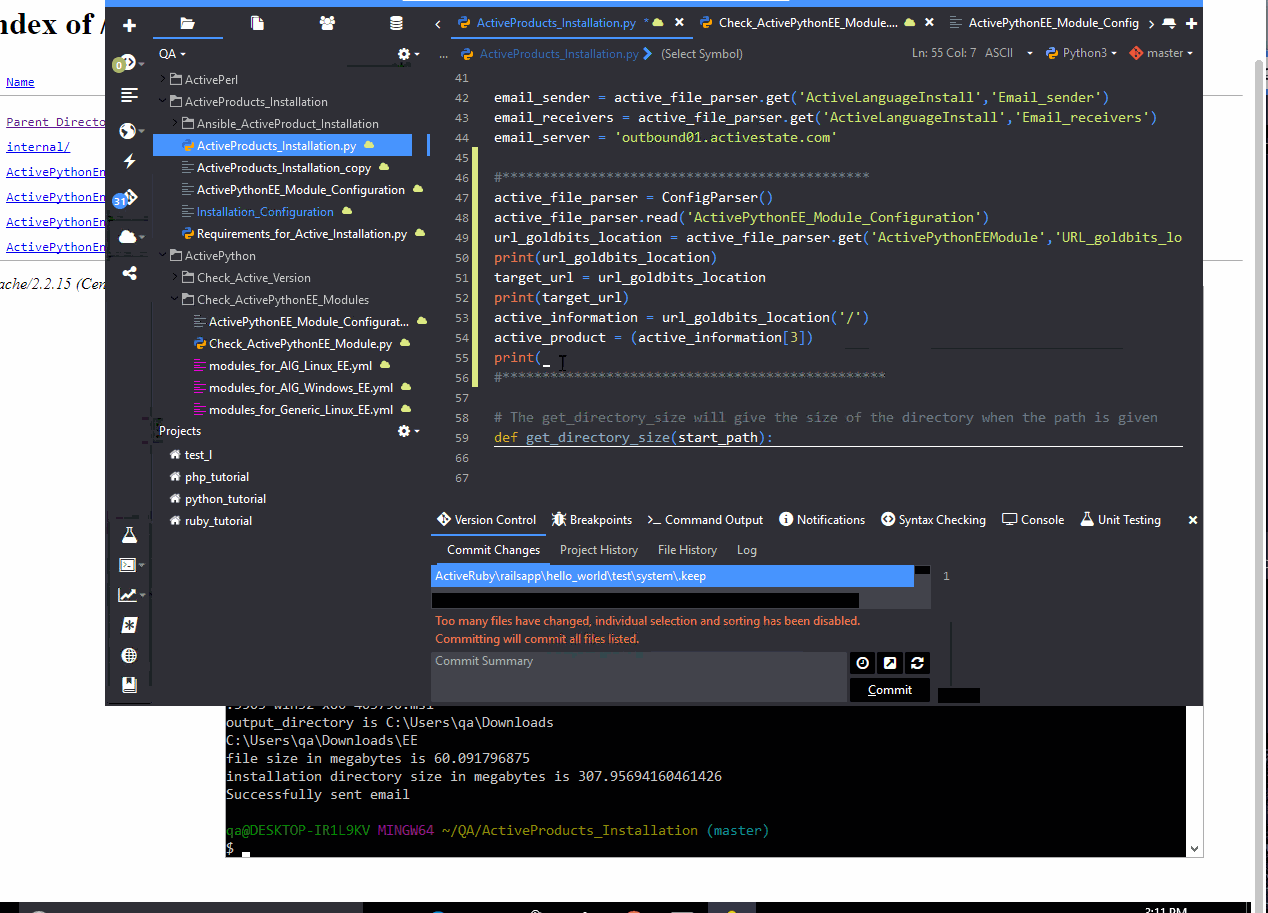The height and width of the screenshot is (913, 1268).
Task: Collapse the ActiveProducts_Installation folder
Action: pyautogui.click(x=161, y=101)
